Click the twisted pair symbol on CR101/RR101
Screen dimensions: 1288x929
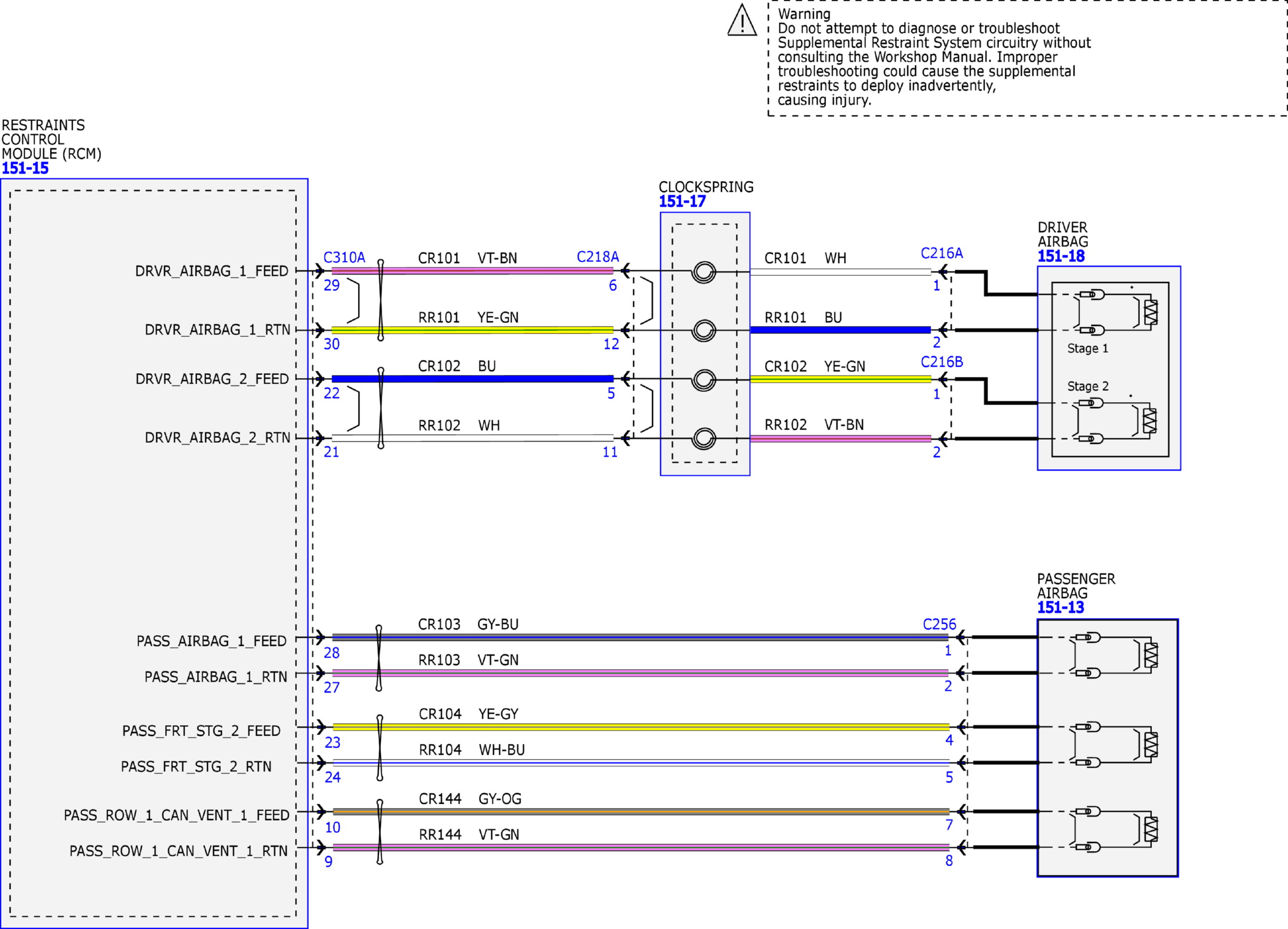pyautogui.click(x=380, y=300)
